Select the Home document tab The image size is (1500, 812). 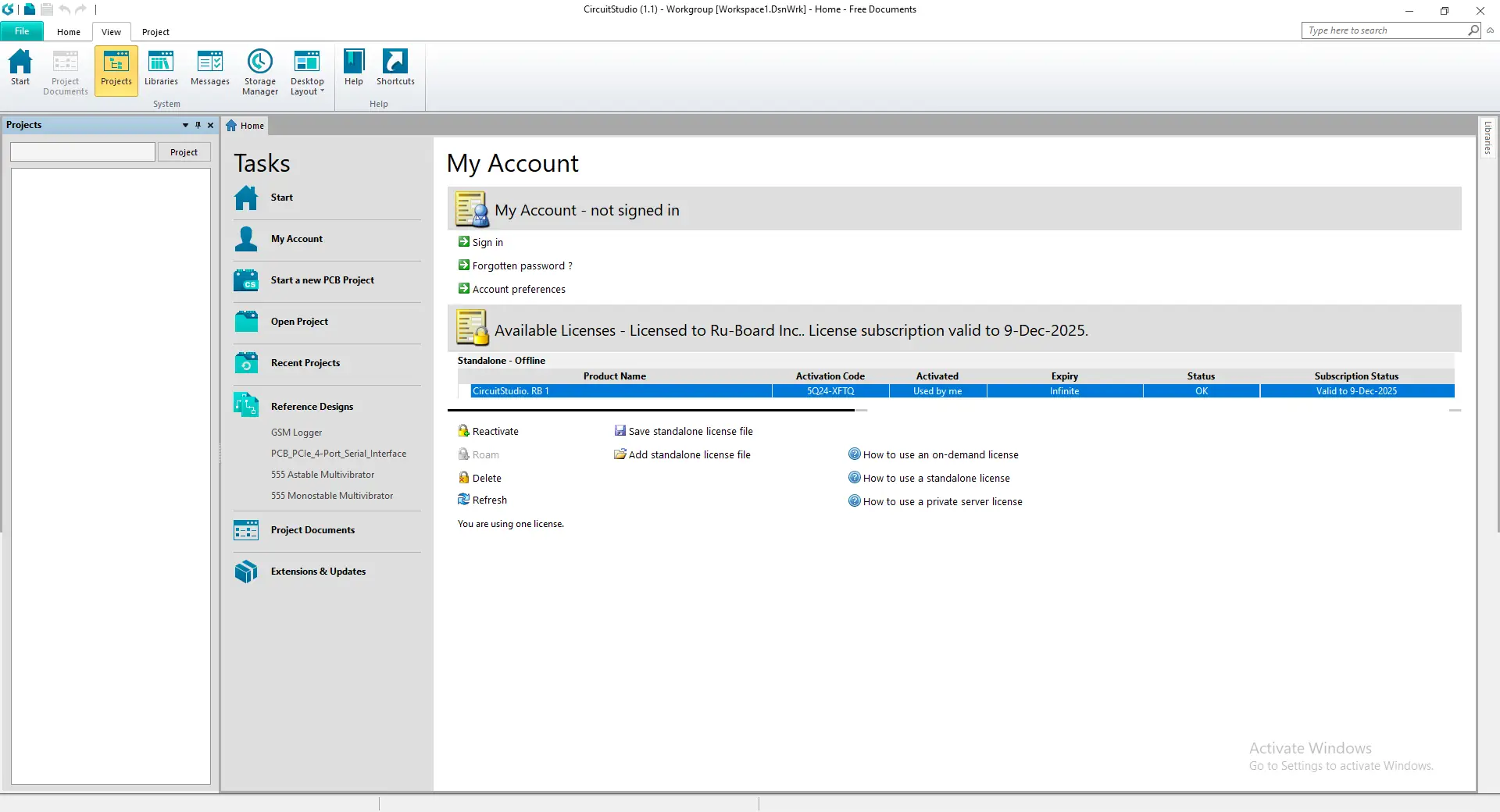click(245, 126)
